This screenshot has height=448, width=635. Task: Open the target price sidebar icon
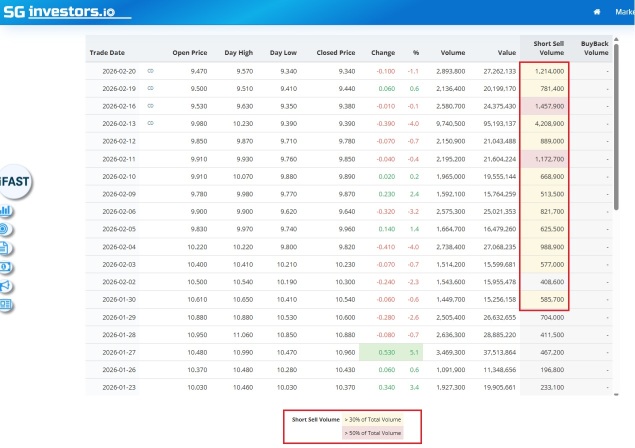click(5, 229)
